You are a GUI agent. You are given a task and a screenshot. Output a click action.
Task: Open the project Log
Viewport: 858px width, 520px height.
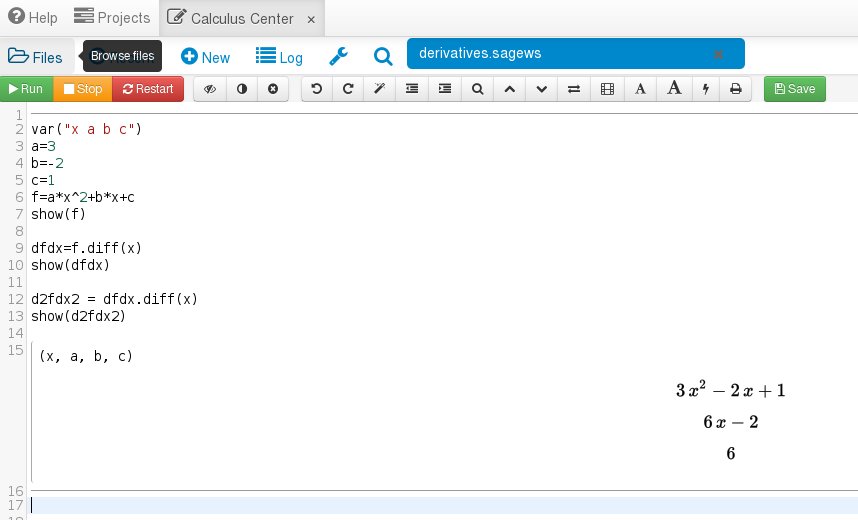pos(279,57)
